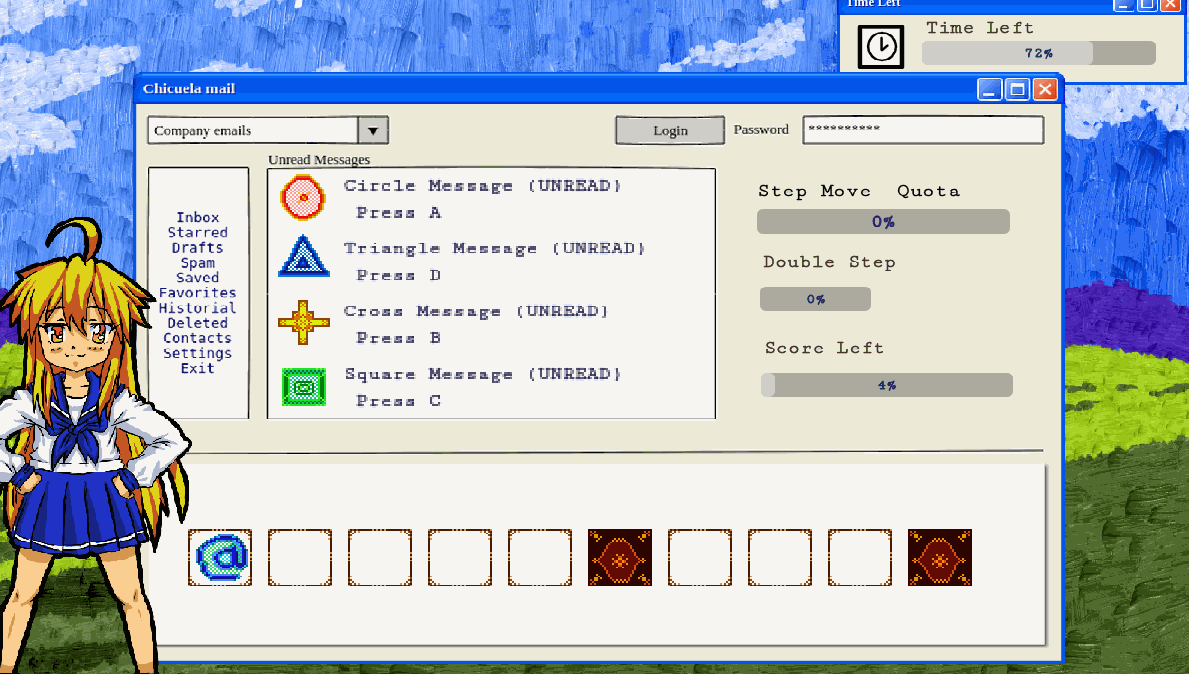Click the 'Press D' text

tap(399, 276)
